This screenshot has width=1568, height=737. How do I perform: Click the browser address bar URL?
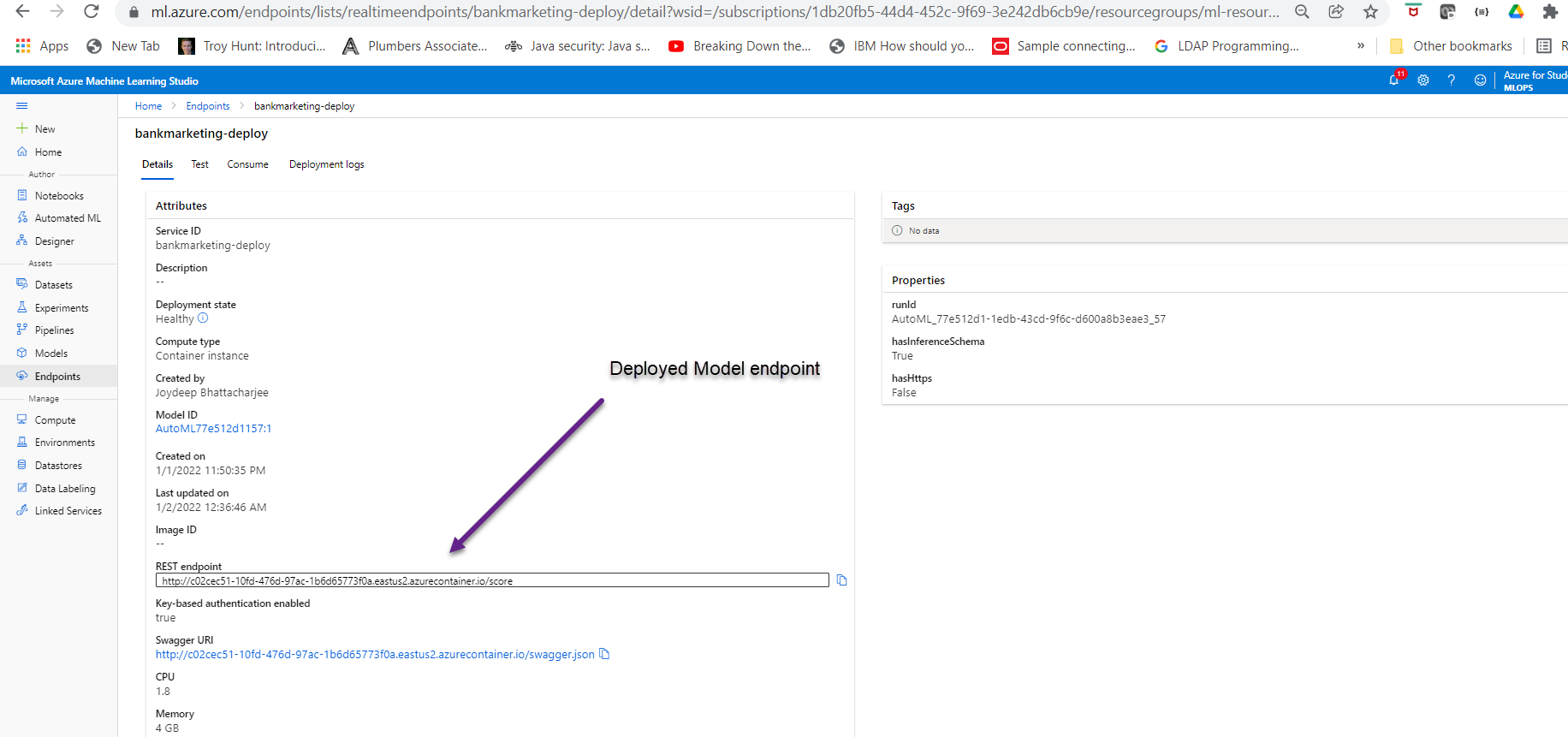pos(715,12)
